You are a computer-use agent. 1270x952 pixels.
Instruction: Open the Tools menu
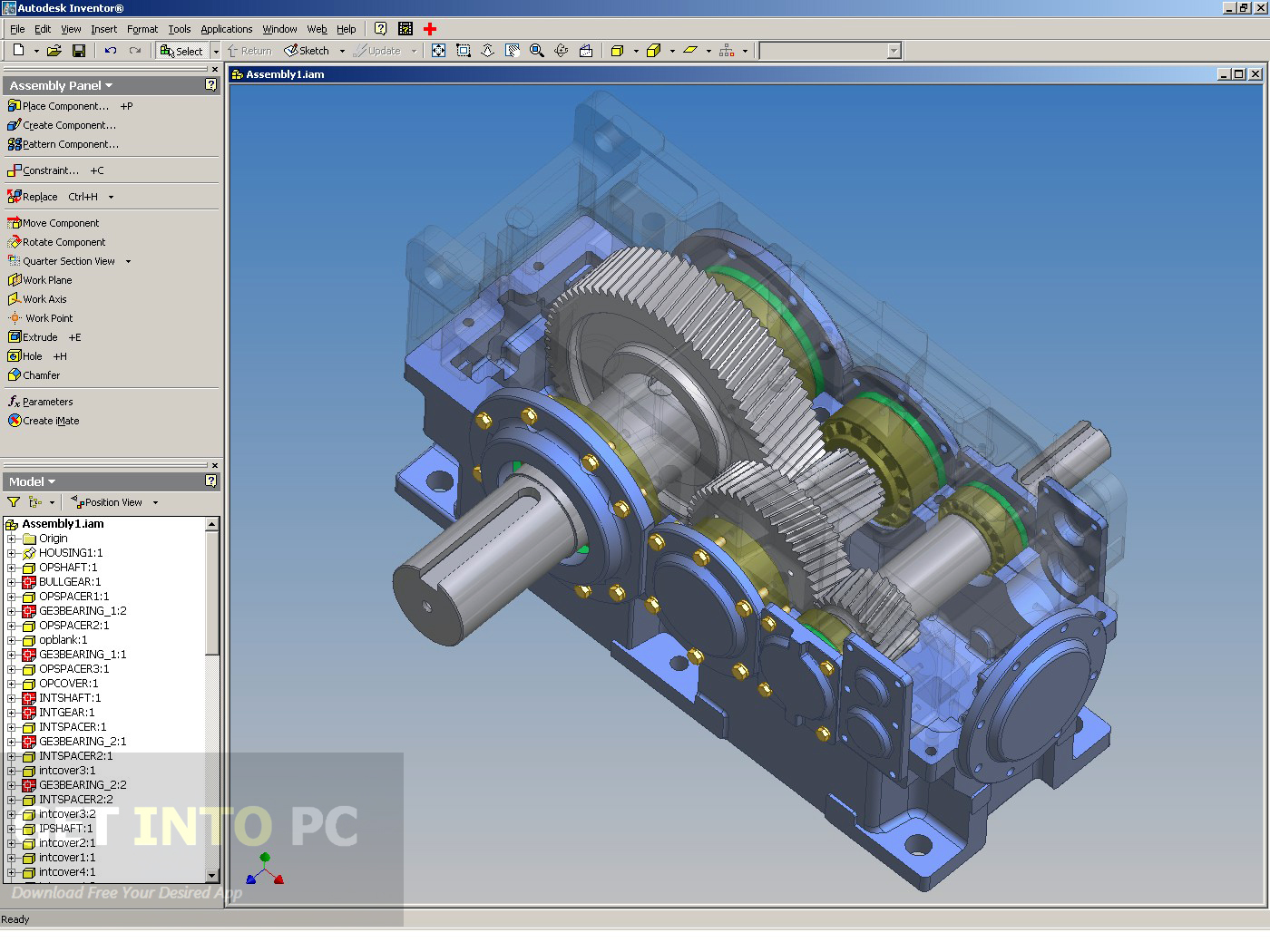[180, 29]
